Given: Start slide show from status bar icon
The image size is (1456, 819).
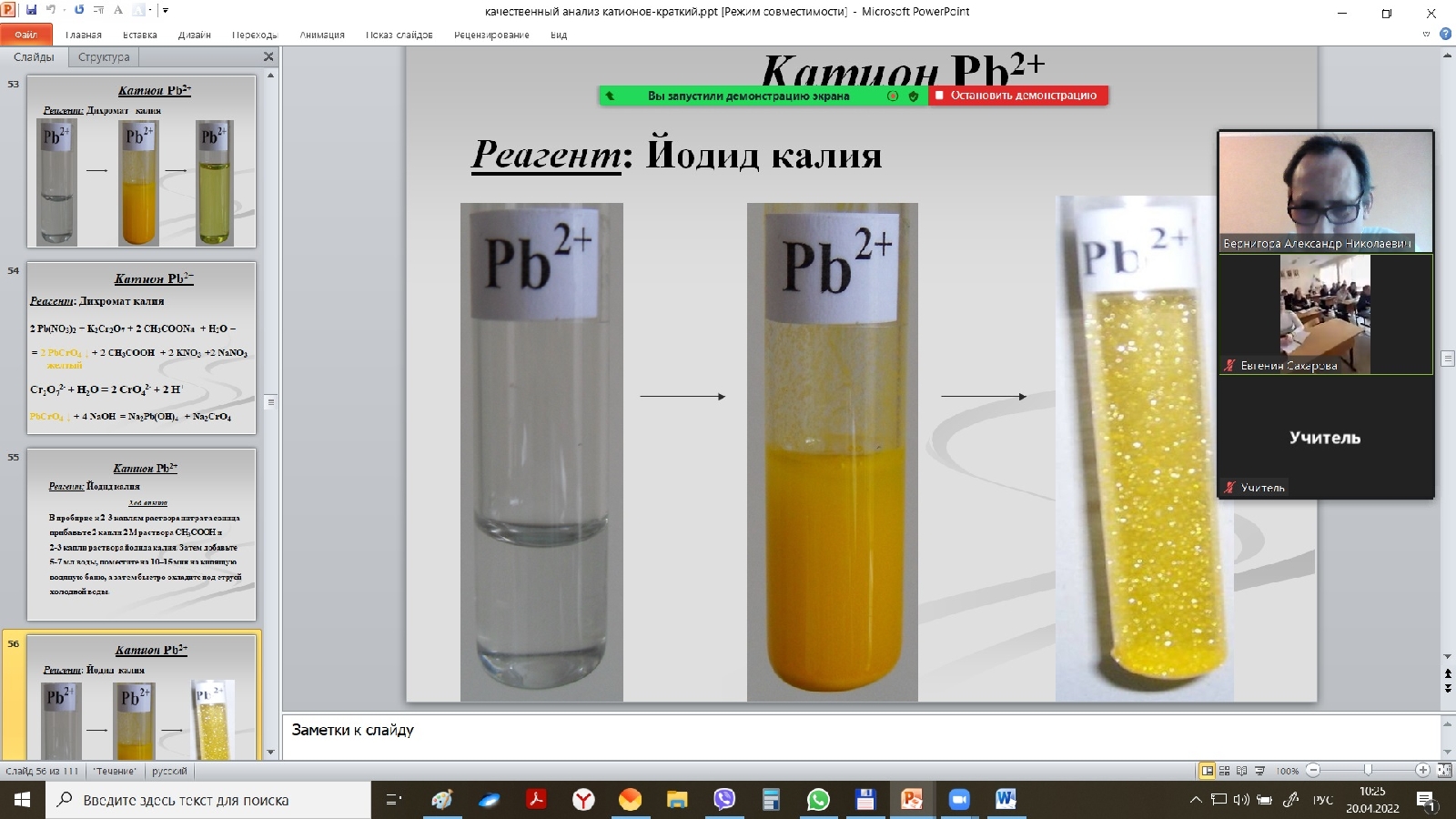Looking at the screenshot, I should click(x=1260, y=770).
